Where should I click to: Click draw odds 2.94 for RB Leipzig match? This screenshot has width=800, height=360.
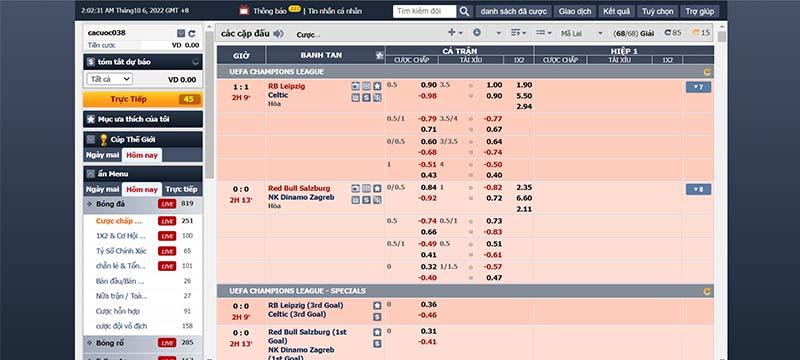pyautogui.click(x=524, y=107)
